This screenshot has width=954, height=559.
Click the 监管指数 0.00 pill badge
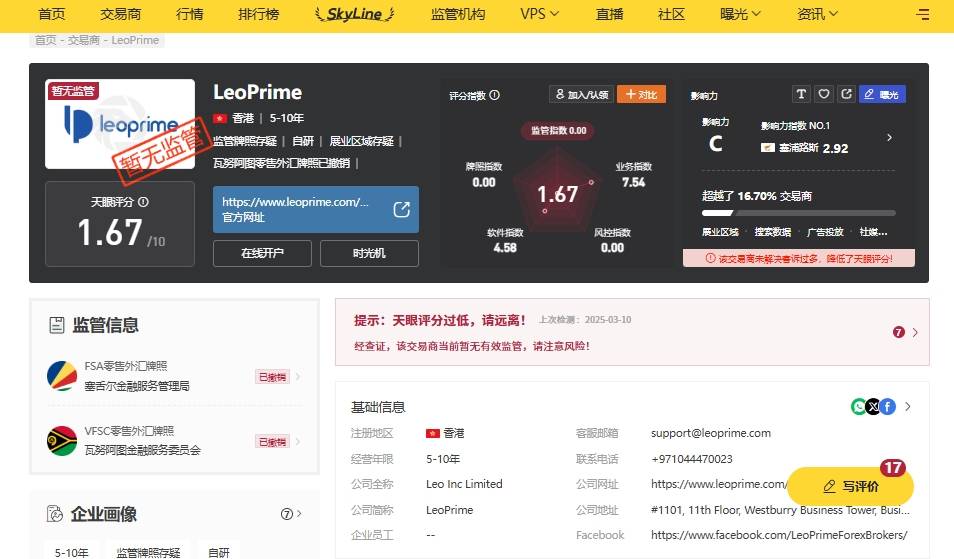[x=558, y=130]
